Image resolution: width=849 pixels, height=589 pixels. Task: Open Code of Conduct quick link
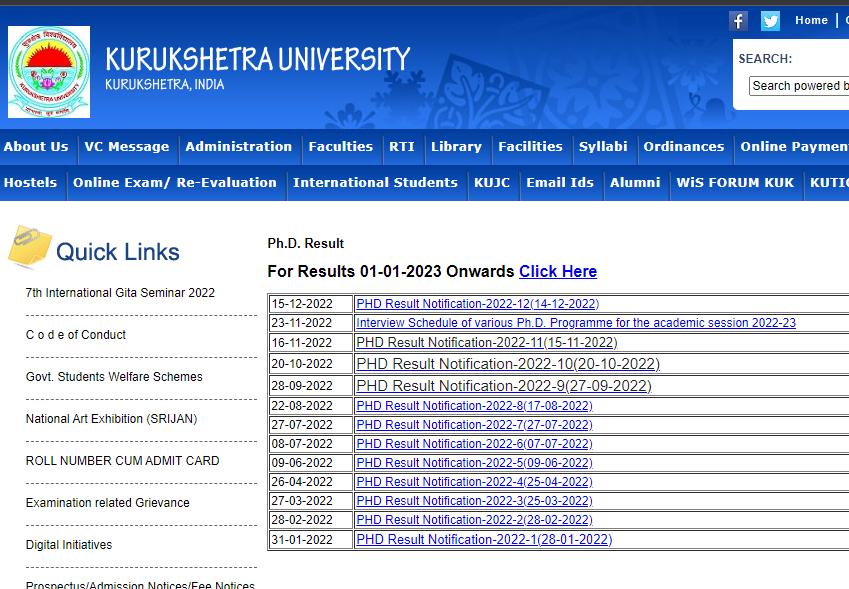(x=76, y=335)
